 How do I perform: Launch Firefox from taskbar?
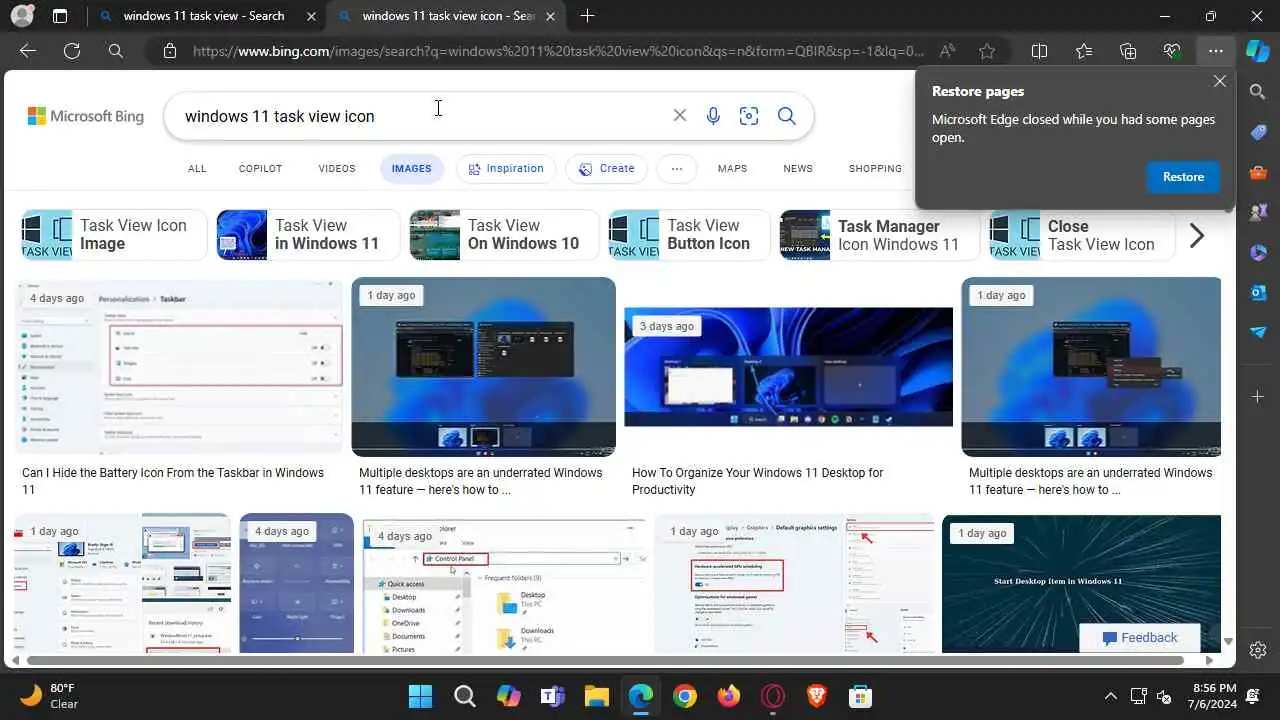729,696
